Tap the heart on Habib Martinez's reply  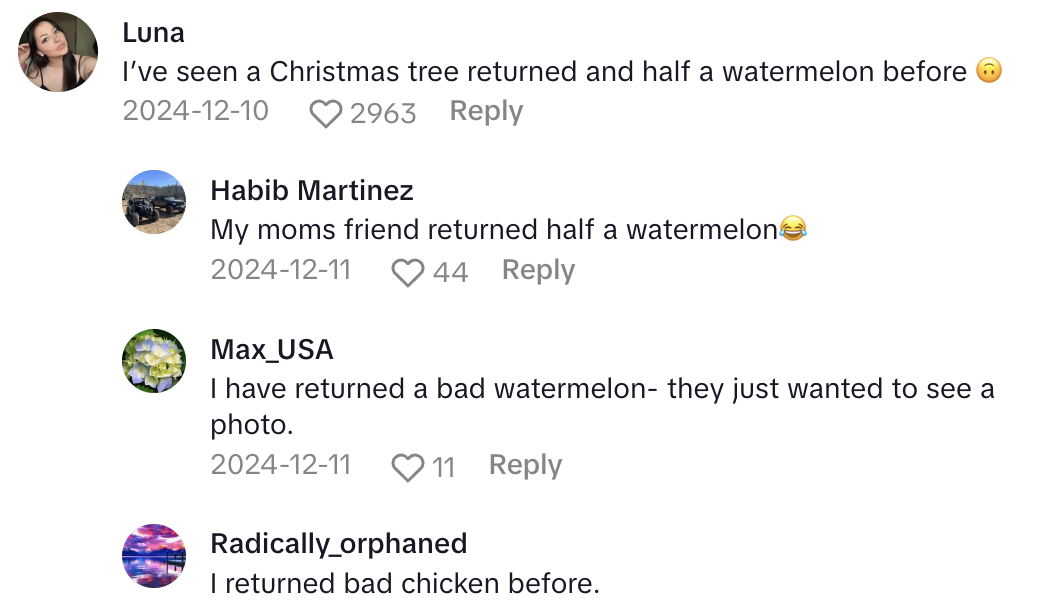pyautogui.click(x=407, y=272)
